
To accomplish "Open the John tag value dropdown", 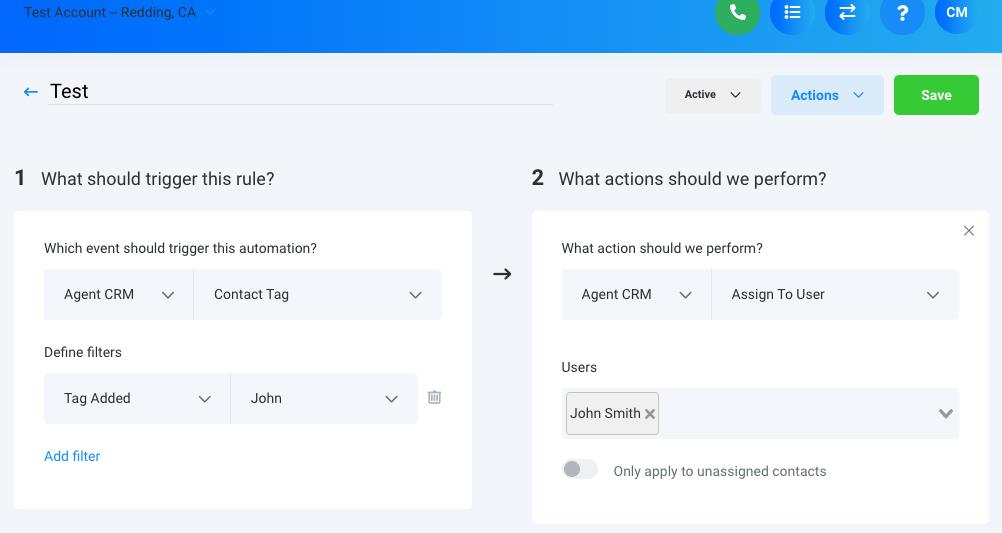I will tap(324, 399).
